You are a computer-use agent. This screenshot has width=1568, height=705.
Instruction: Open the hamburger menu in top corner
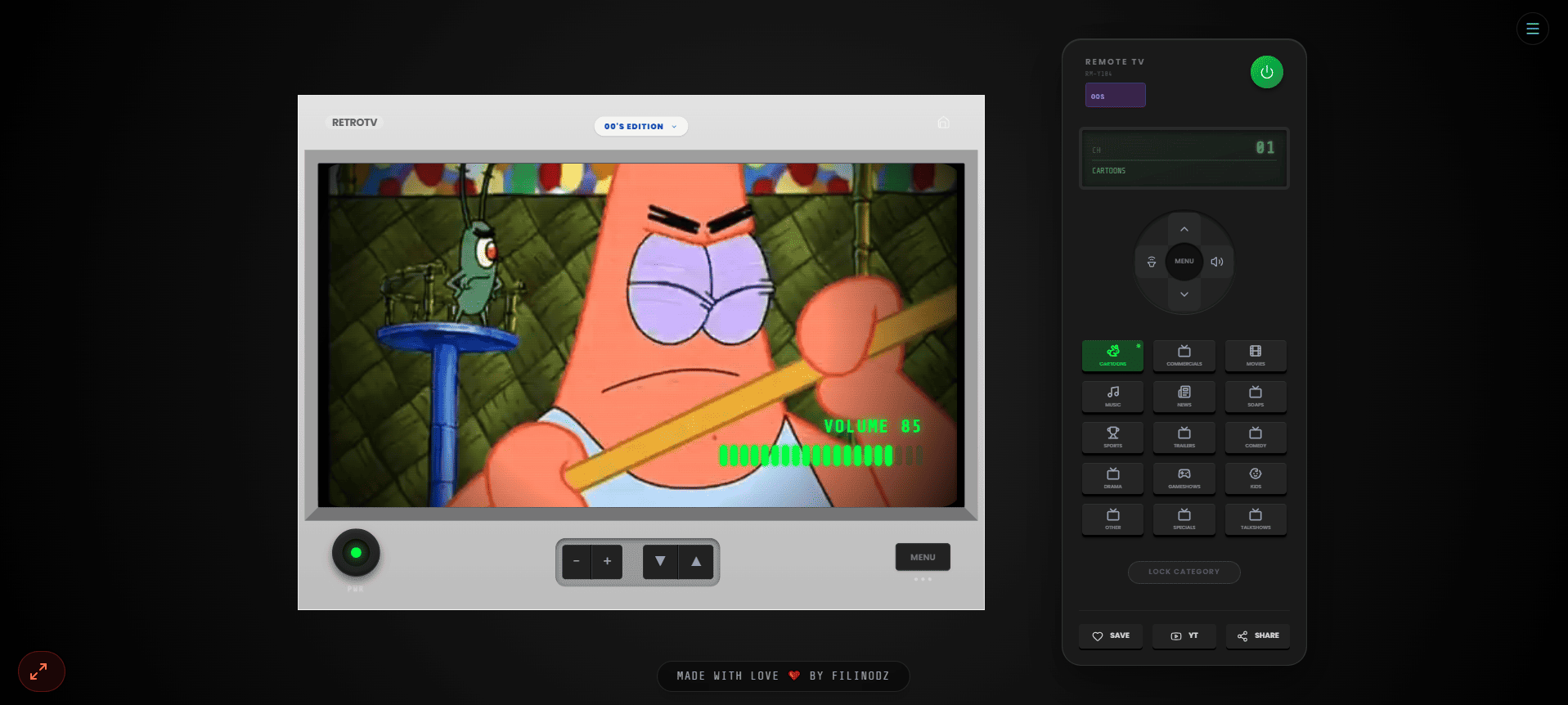click(1532, 29)
